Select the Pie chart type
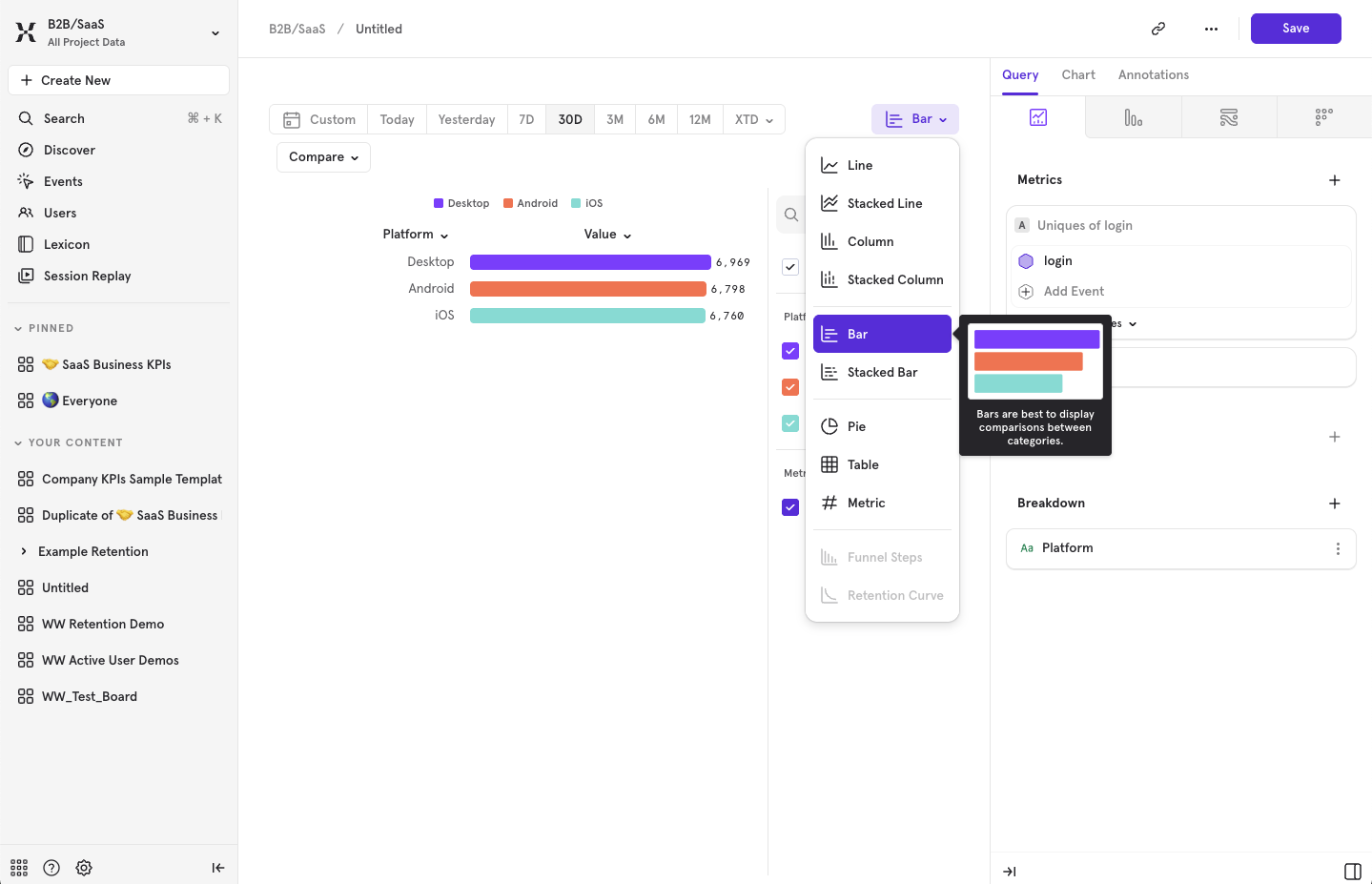The width and height of the screenshot is (1372, 884). 857,426
